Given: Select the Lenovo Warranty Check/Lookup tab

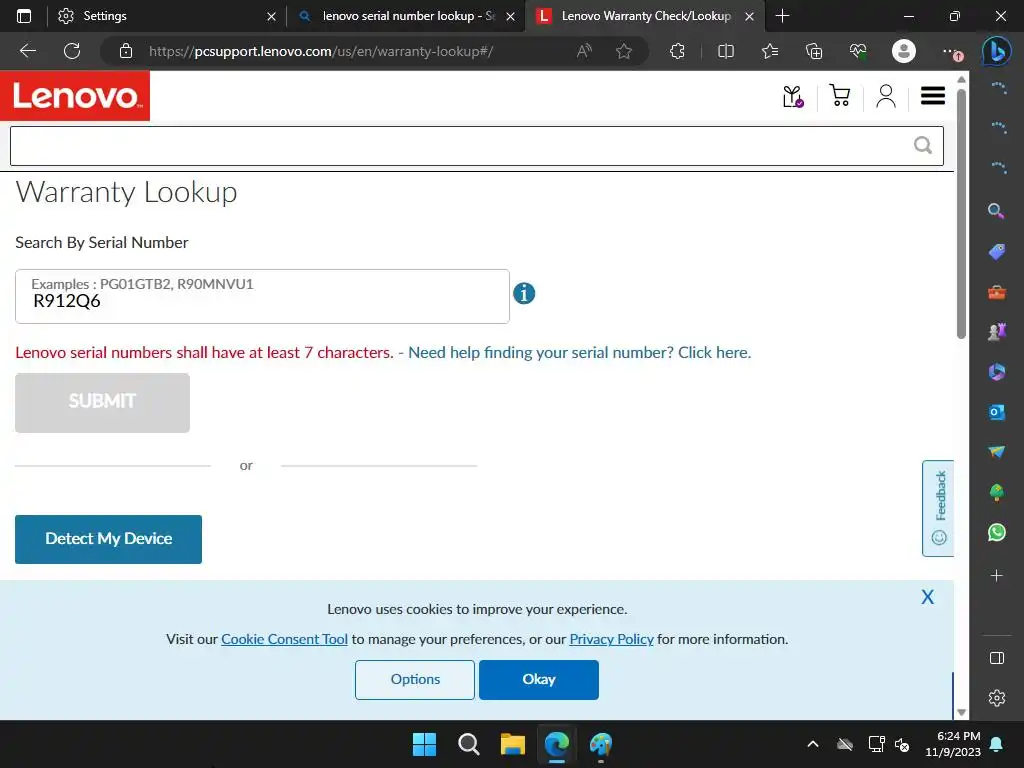Looking at the screenshot, I should [645, 16].
